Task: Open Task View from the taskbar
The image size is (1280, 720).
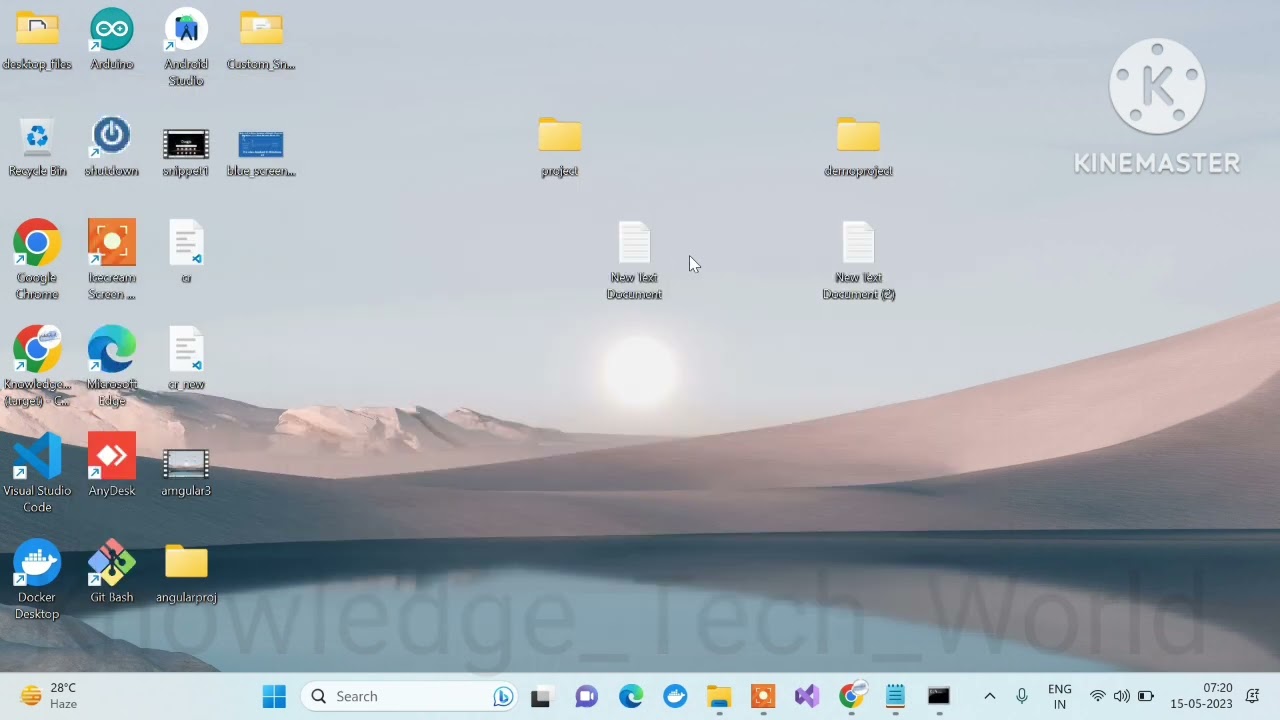Action: 541,696
